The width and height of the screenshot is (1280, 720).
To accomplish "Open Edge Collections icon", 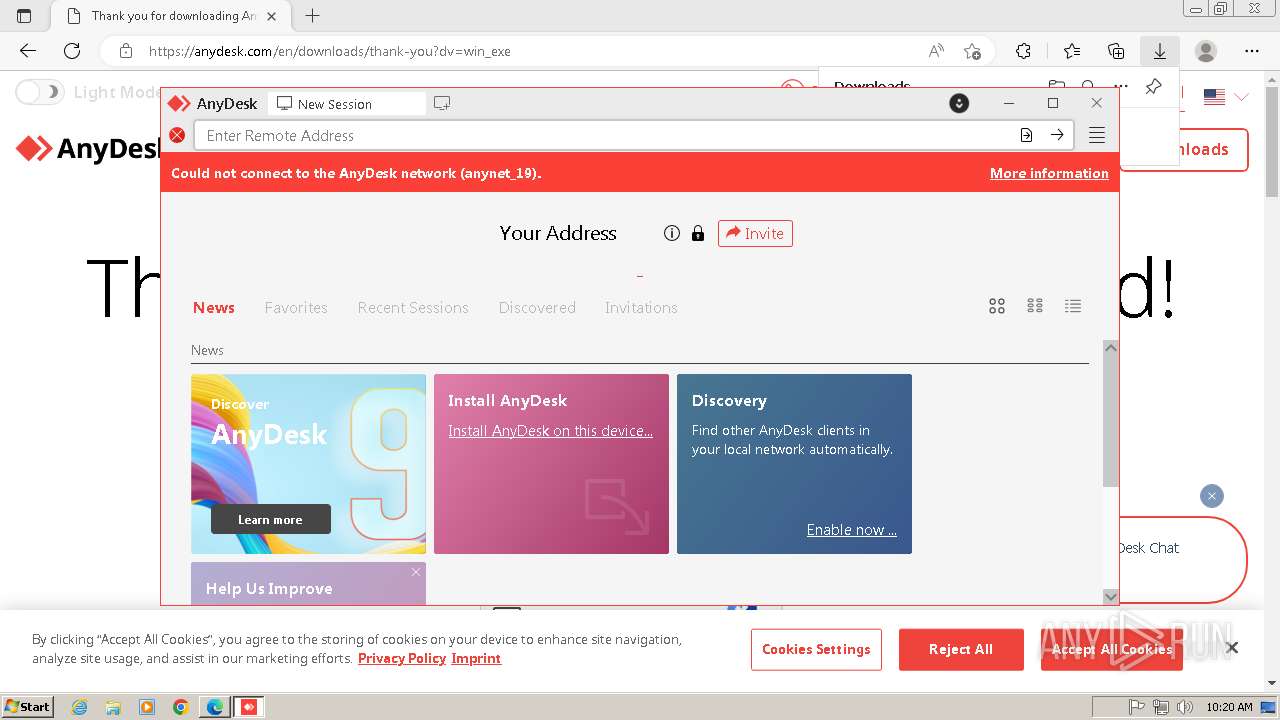I will (1116, 51).
